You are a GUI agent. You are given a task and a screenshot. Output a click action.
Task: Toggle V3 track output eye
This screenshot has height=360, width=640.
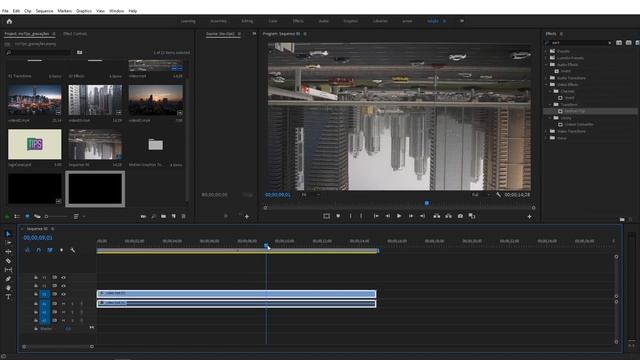click(63, 278)
